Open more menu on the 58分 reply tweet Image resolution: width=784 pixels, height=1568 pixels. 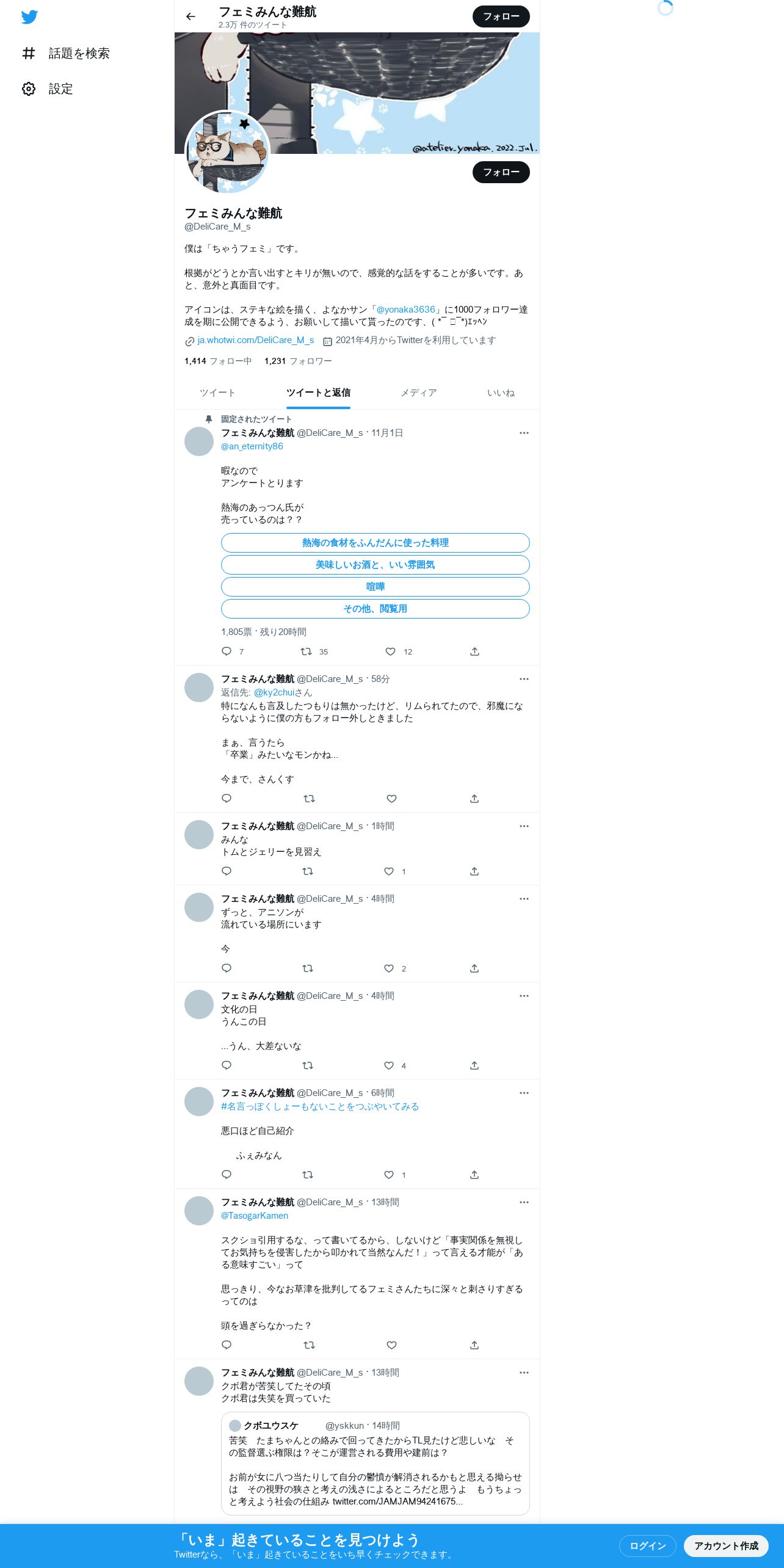524,679
